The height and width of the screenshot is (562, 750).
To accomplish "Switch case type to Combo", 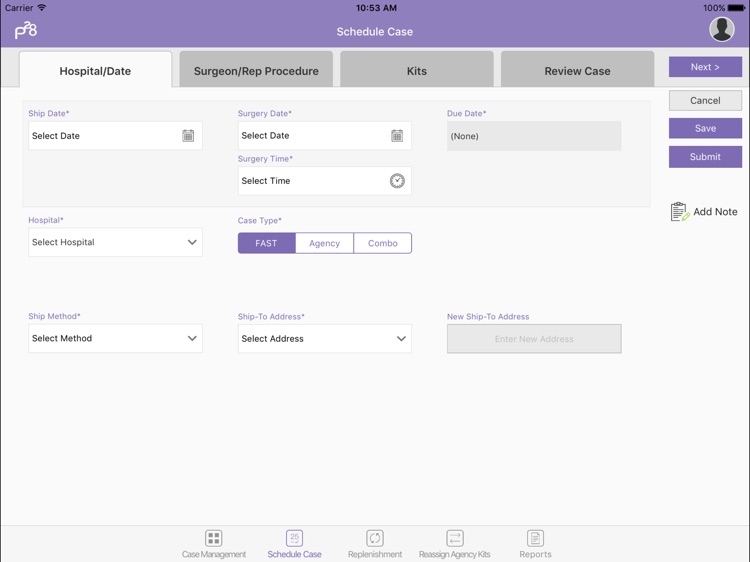I will [383, 243].
